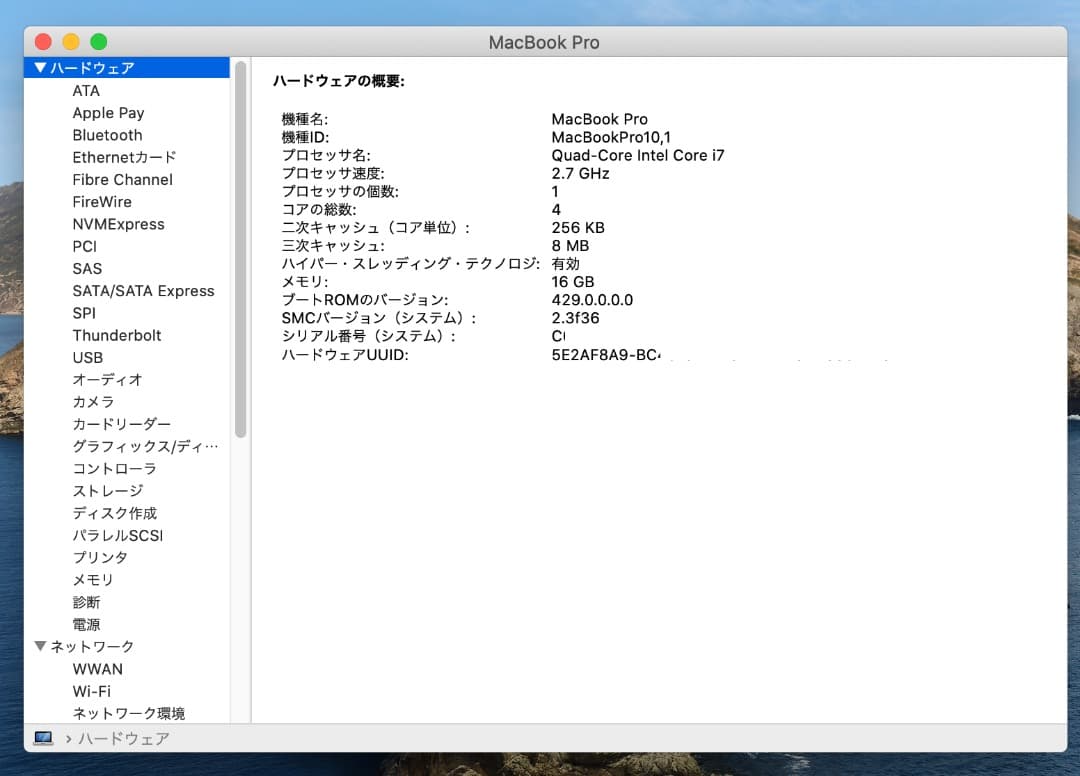Click boot ROM version 429.0.0.0.0
The height and width of the screenshot is (776, 1080).
pos(592,300)
